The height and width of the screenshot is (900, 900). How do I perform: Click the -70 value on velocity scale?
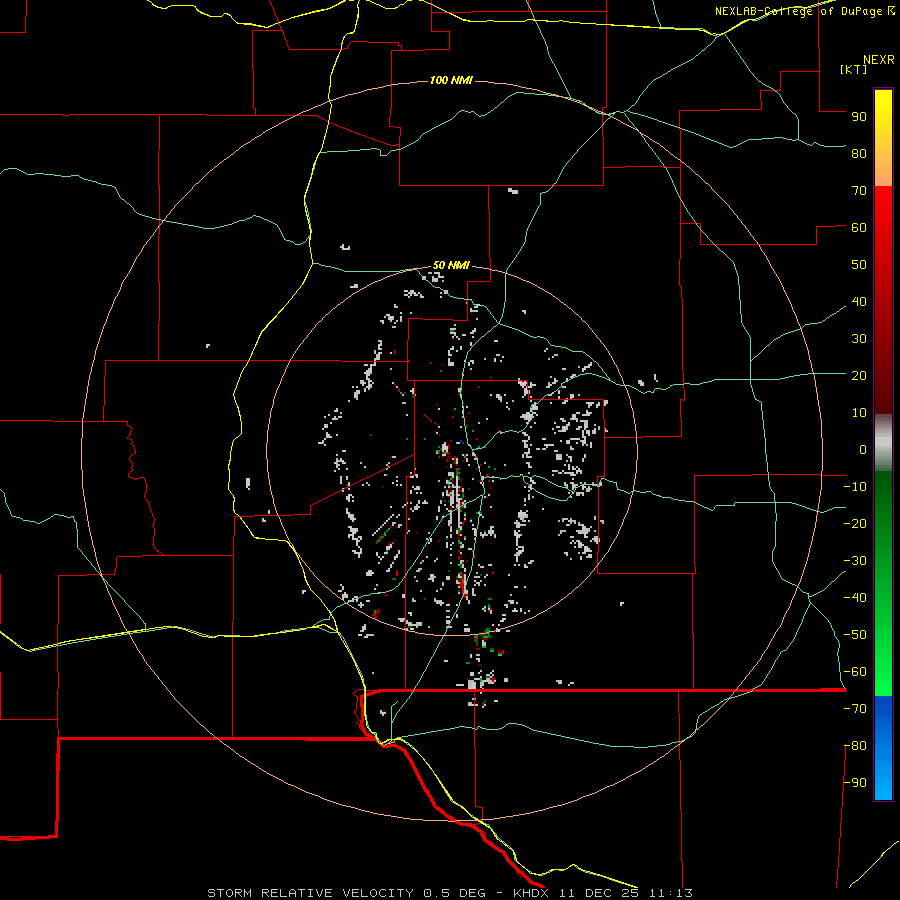click(855, 709)
